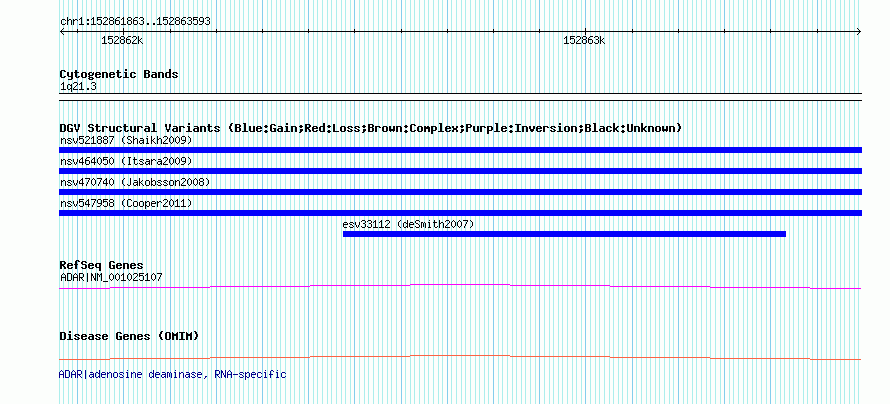Image resolution: width=890 pixels, height=404 pixels.
Task: Click the Cytogenetic Bands track title
Action: point(119,74)
